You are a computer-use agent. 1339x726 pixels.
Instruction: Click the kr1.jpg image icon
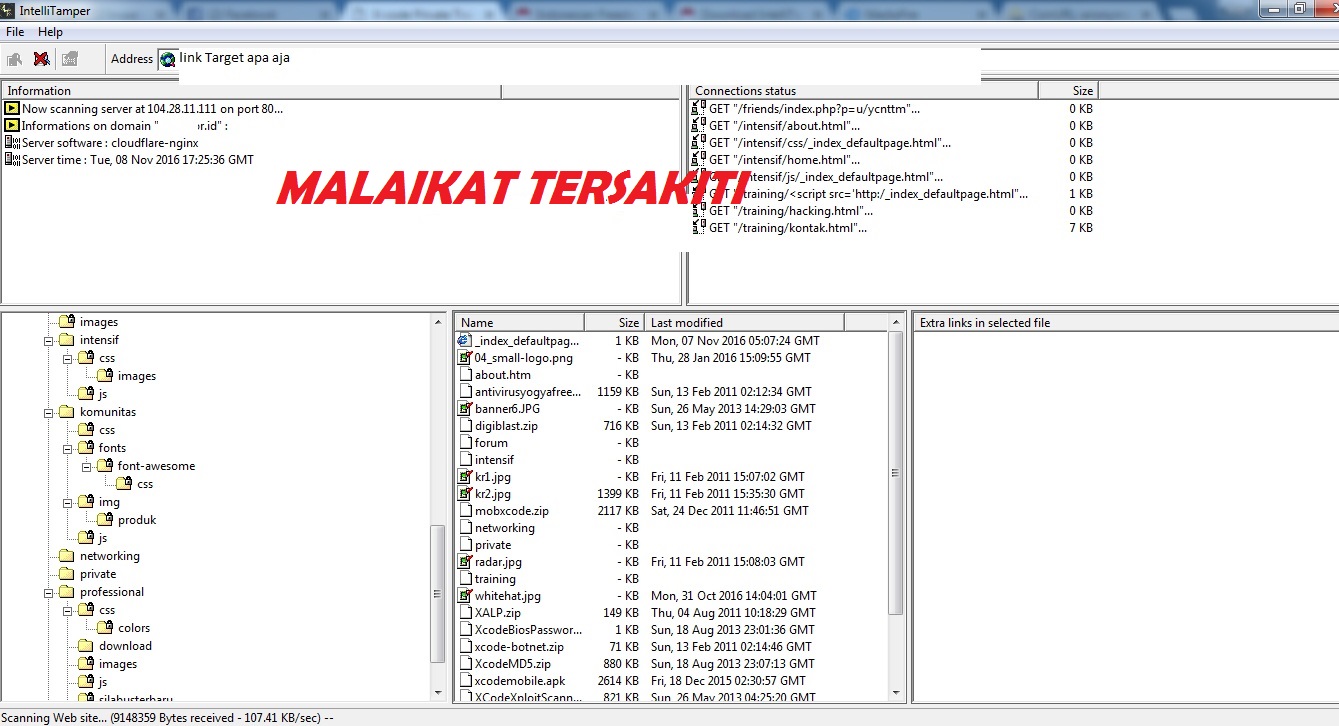(x=465, y=477)
